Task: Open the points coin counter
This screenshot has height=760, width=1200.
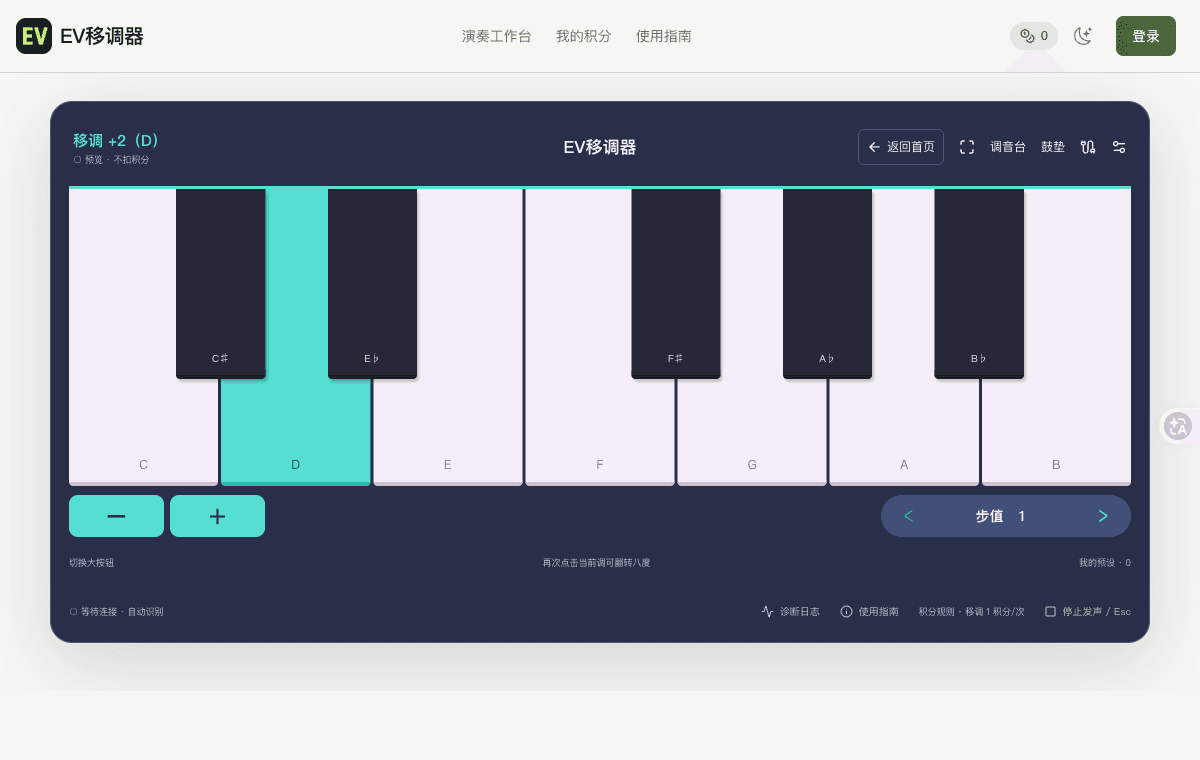Action: click(x=1034, y=36)
